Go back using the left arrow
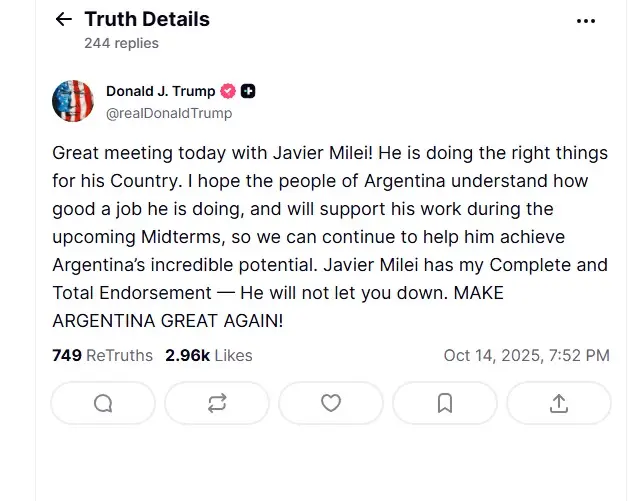 point(64,19)
